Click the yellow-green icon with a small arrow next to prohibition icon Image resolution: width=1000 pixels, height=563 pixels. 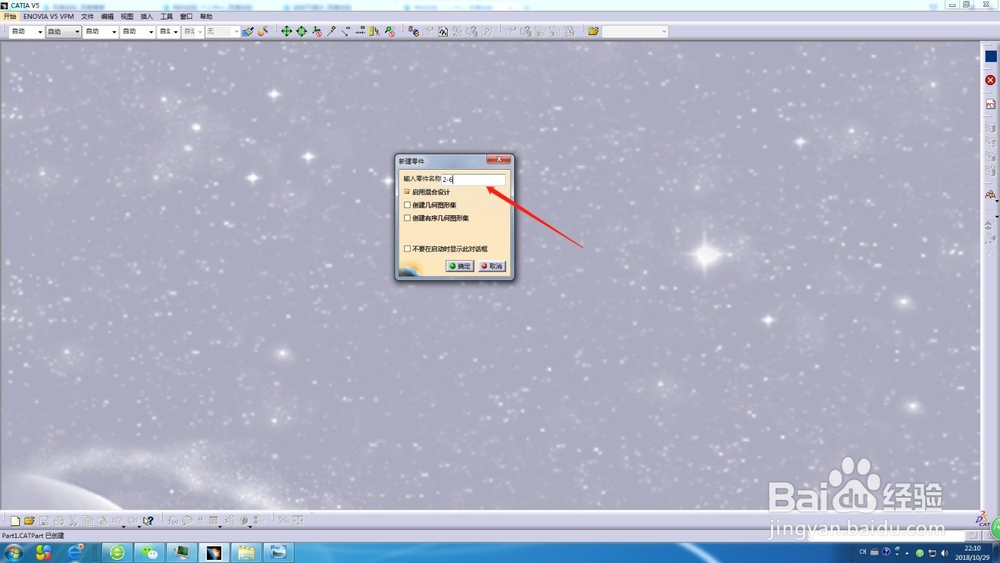374,31
